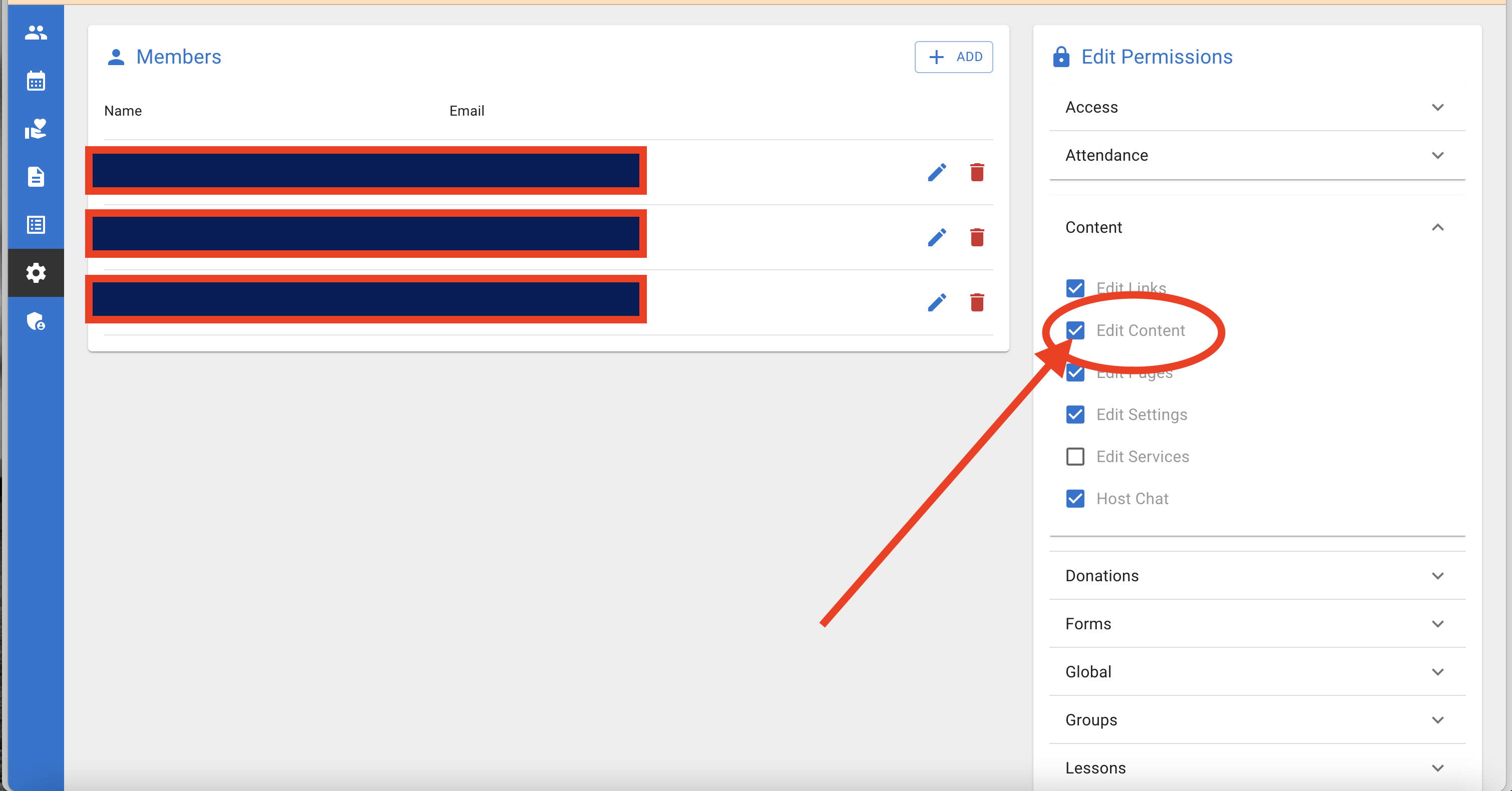The width and height of the screenshot is (1512, 791).
Task: Expand the Donations section
Action: (1437, 576)
